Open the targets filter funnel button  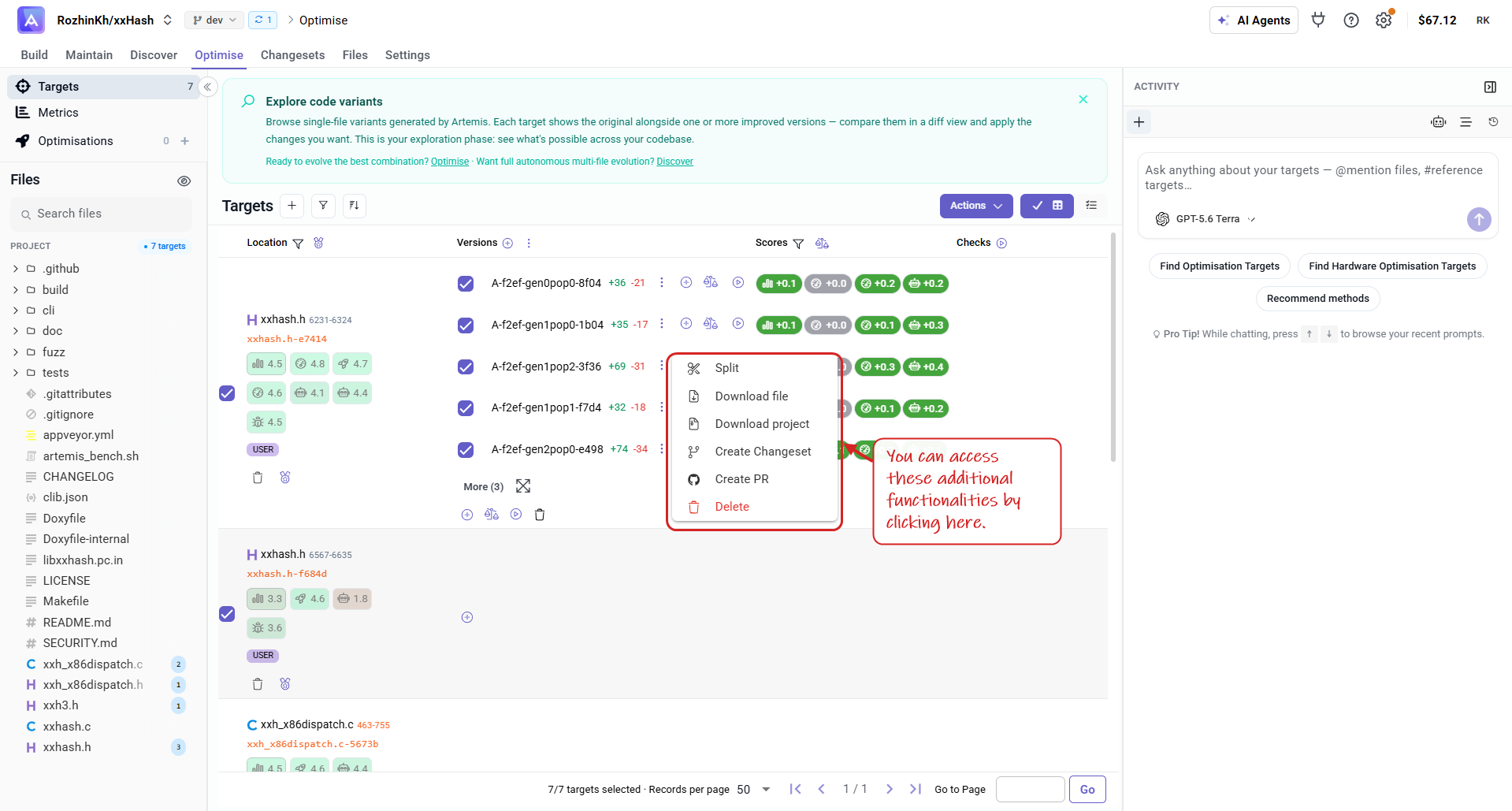(323, 206)
